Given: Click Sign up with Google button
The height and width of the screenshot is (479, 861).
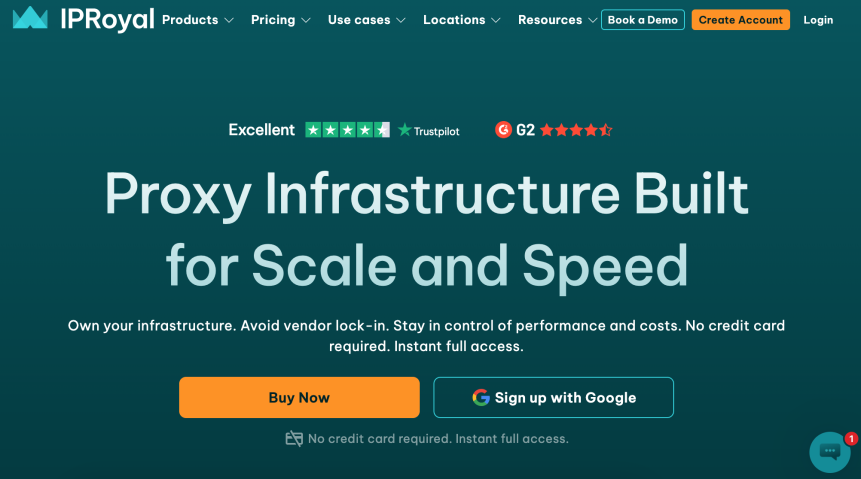Looking at the screenshot, I should pyautogui.click(x=553, y=398).
